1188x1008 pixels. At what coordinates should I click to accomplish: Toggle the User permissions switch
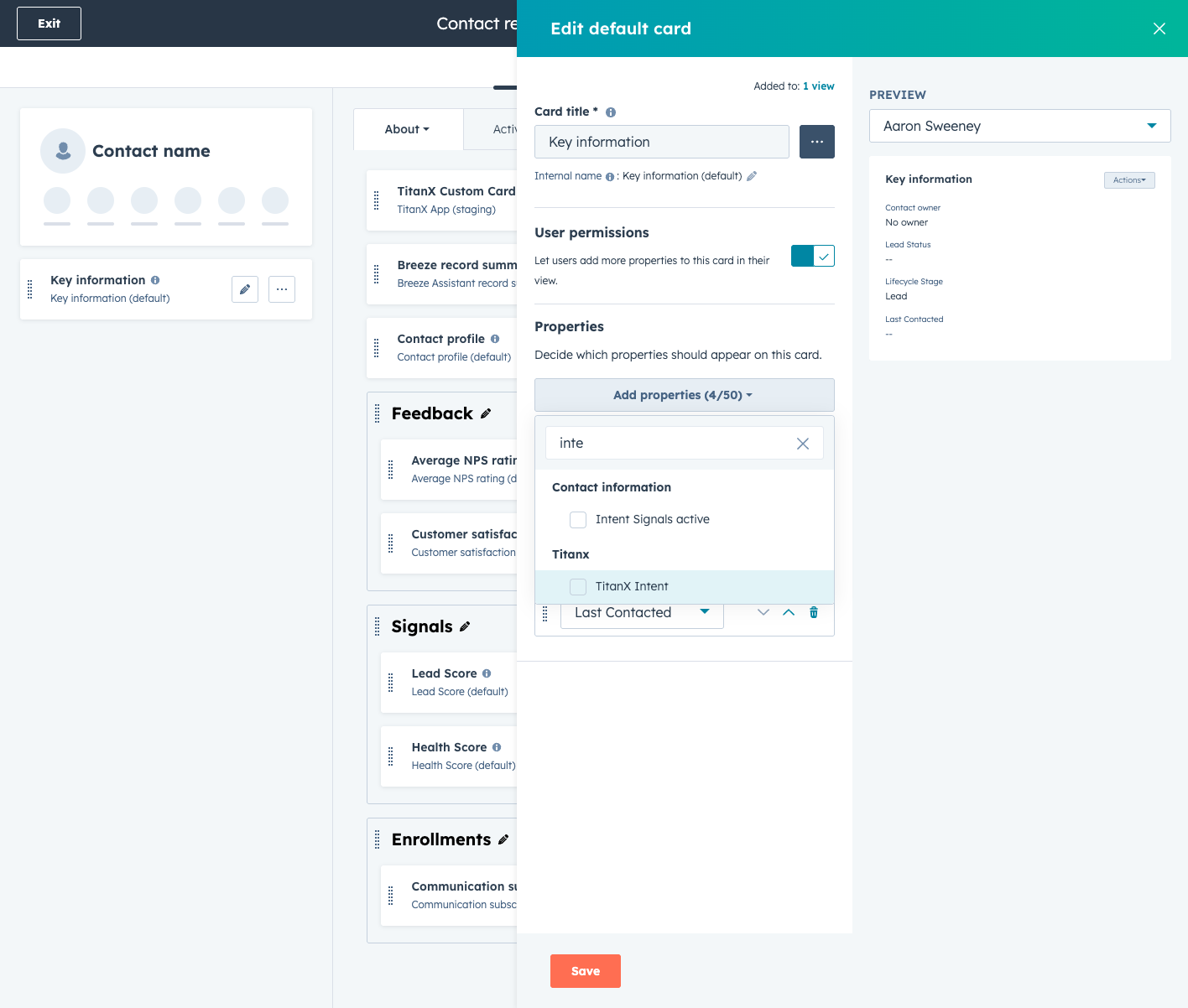point(812,256)
